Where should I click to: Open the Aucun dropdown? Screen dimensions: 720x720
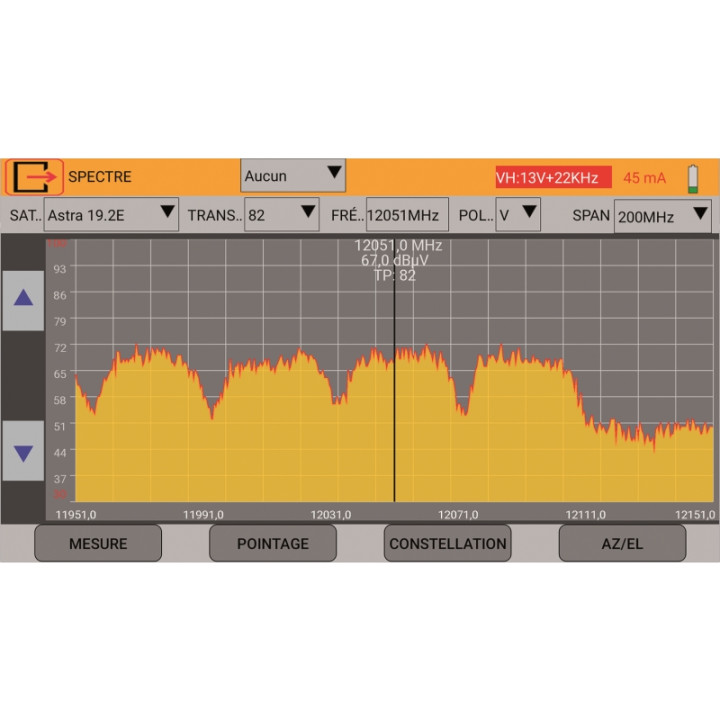[x=293, y=176]
